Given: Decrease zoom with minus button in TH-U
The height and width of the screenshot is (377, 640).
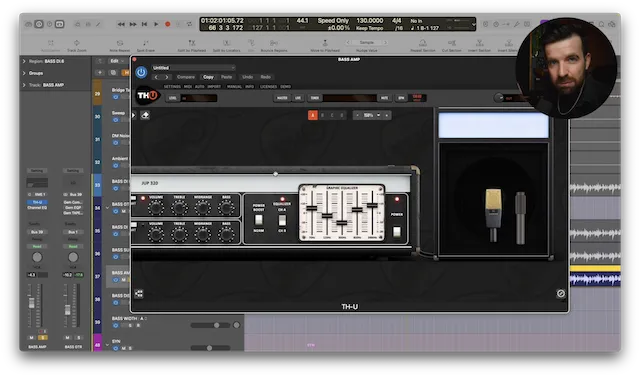Looking at the screenshot, I should click(x=357, y=115).
